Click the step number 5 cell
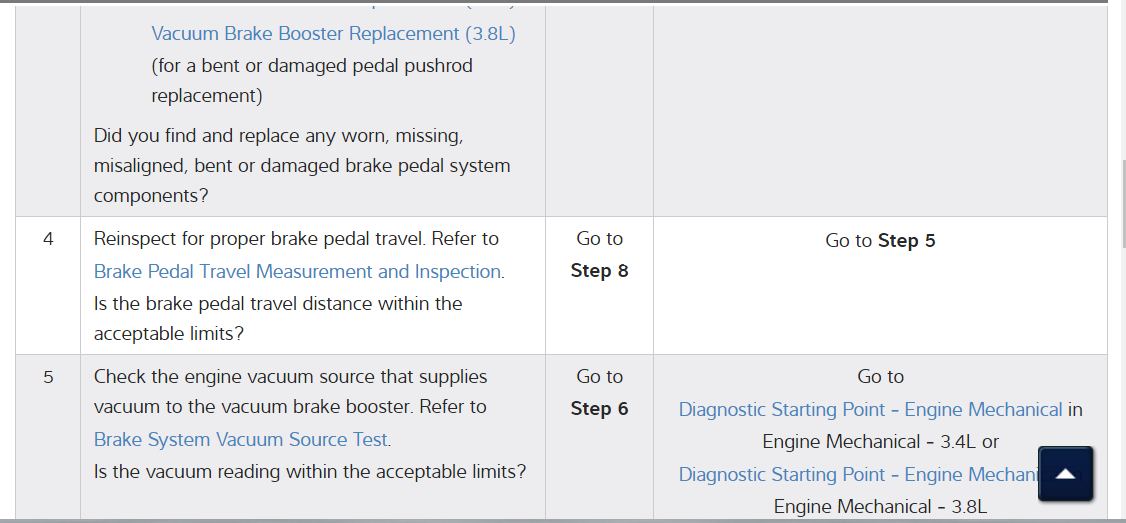This screenshot has height=523, width=1126. point(48,377)
